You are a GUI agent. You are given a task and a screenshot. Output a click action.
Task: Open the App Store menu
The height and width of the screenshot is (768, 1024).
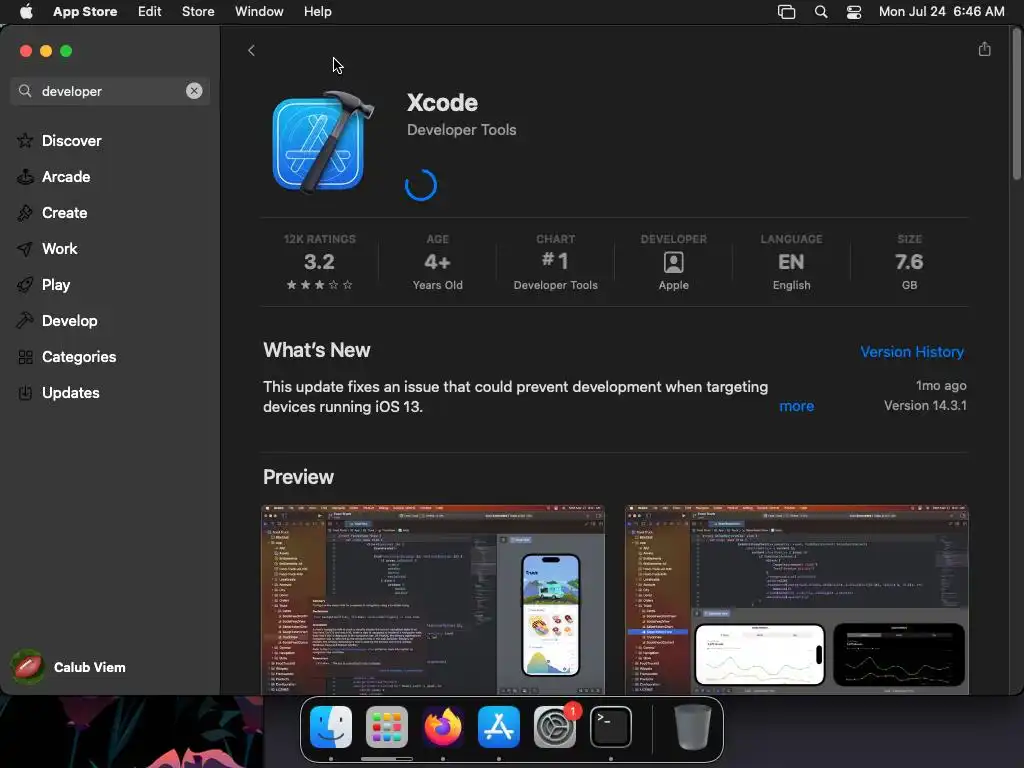pos(85,12)
